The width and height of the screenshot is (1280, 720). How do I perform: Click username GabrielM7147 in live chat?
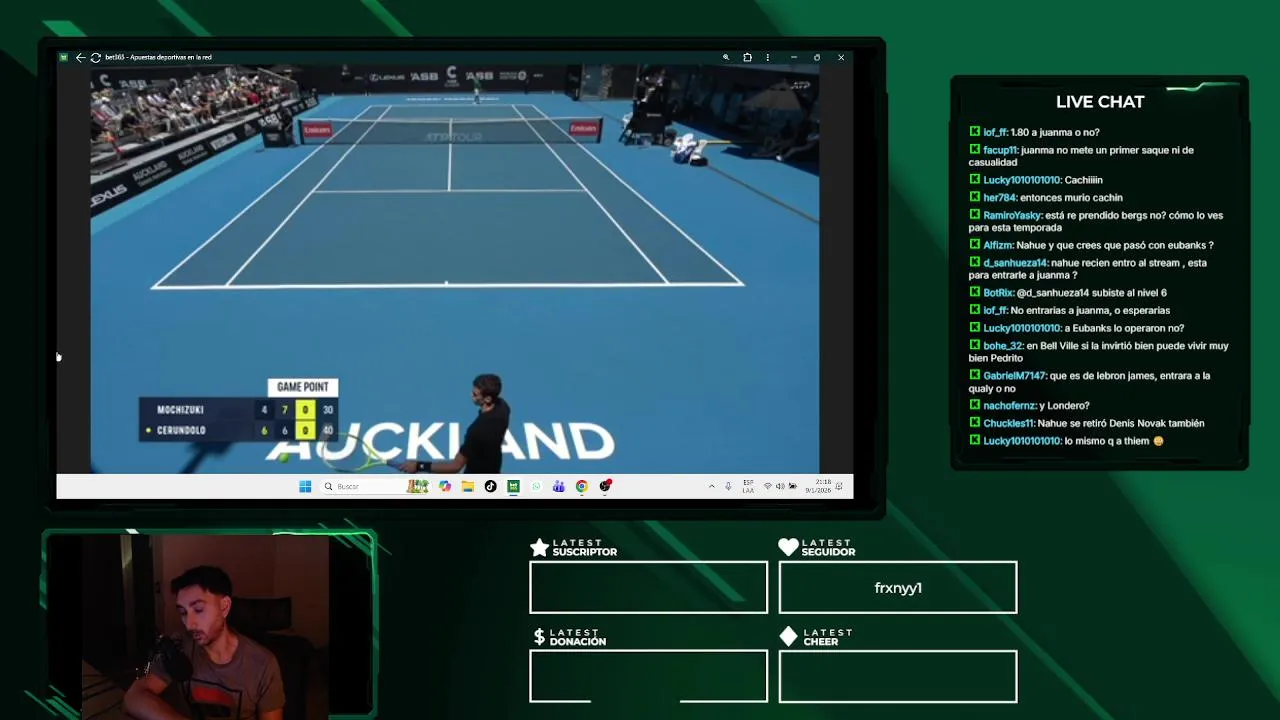tap(1015, 376)
